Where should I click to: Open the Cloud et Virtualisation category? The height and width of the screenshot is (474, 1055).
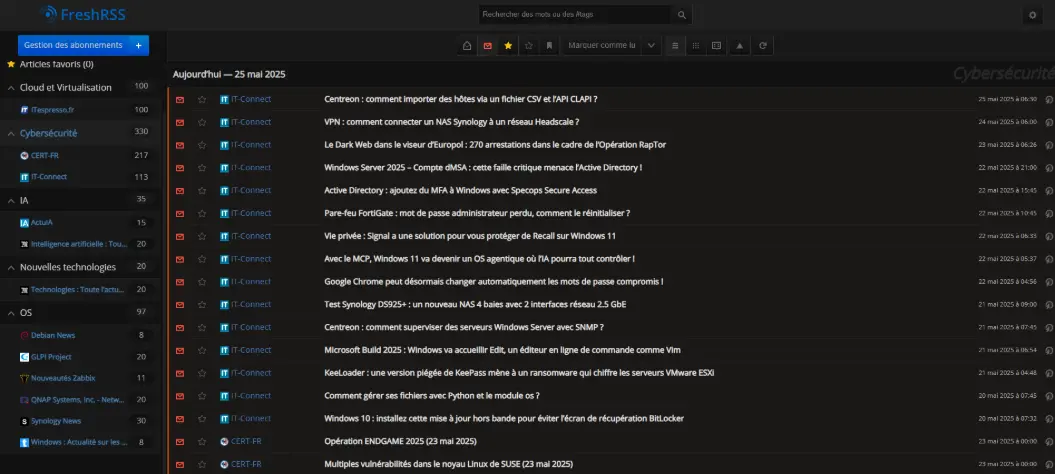[66, 88]
